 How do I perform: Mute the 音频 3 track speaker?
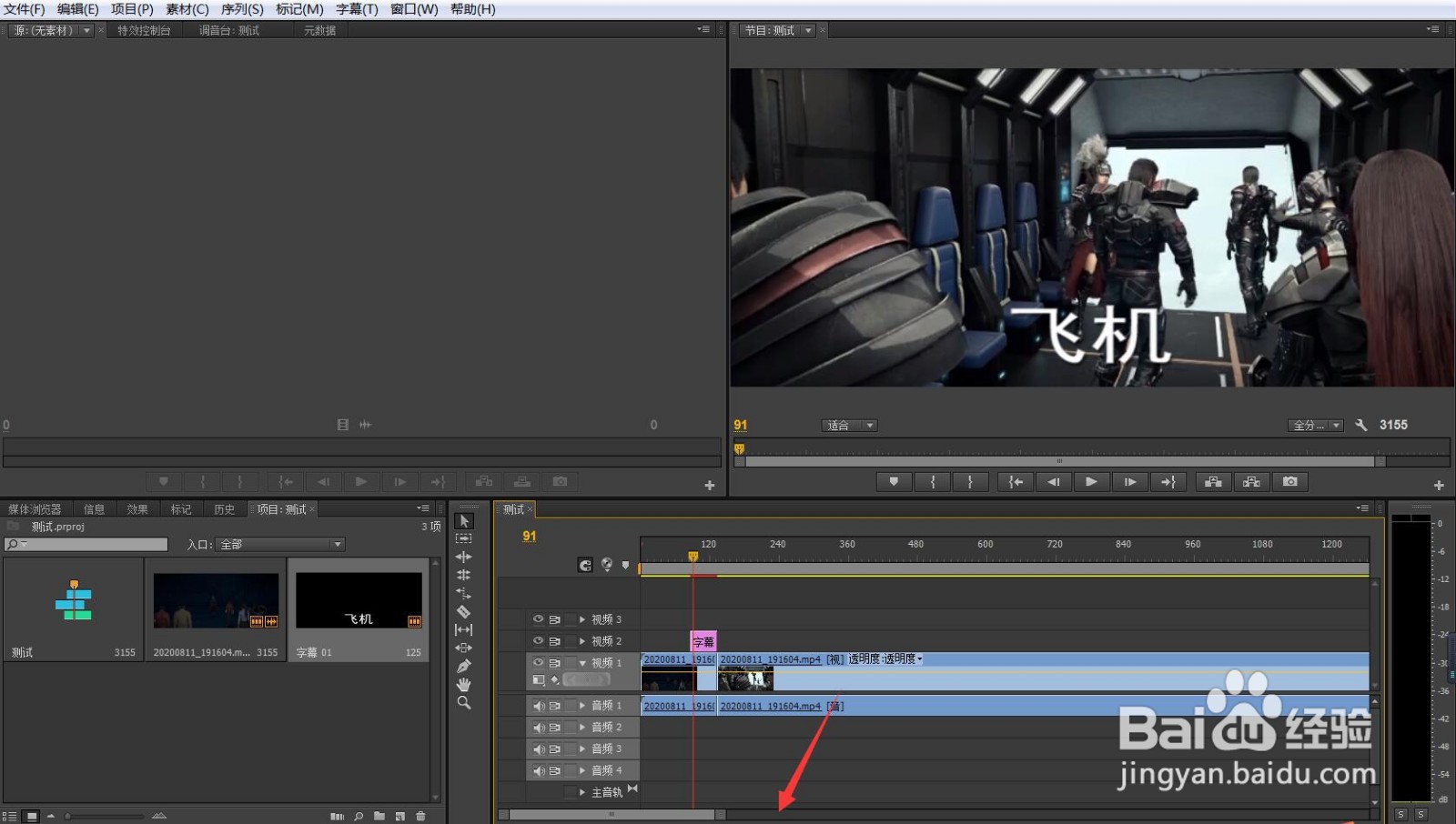coord(538,749)
